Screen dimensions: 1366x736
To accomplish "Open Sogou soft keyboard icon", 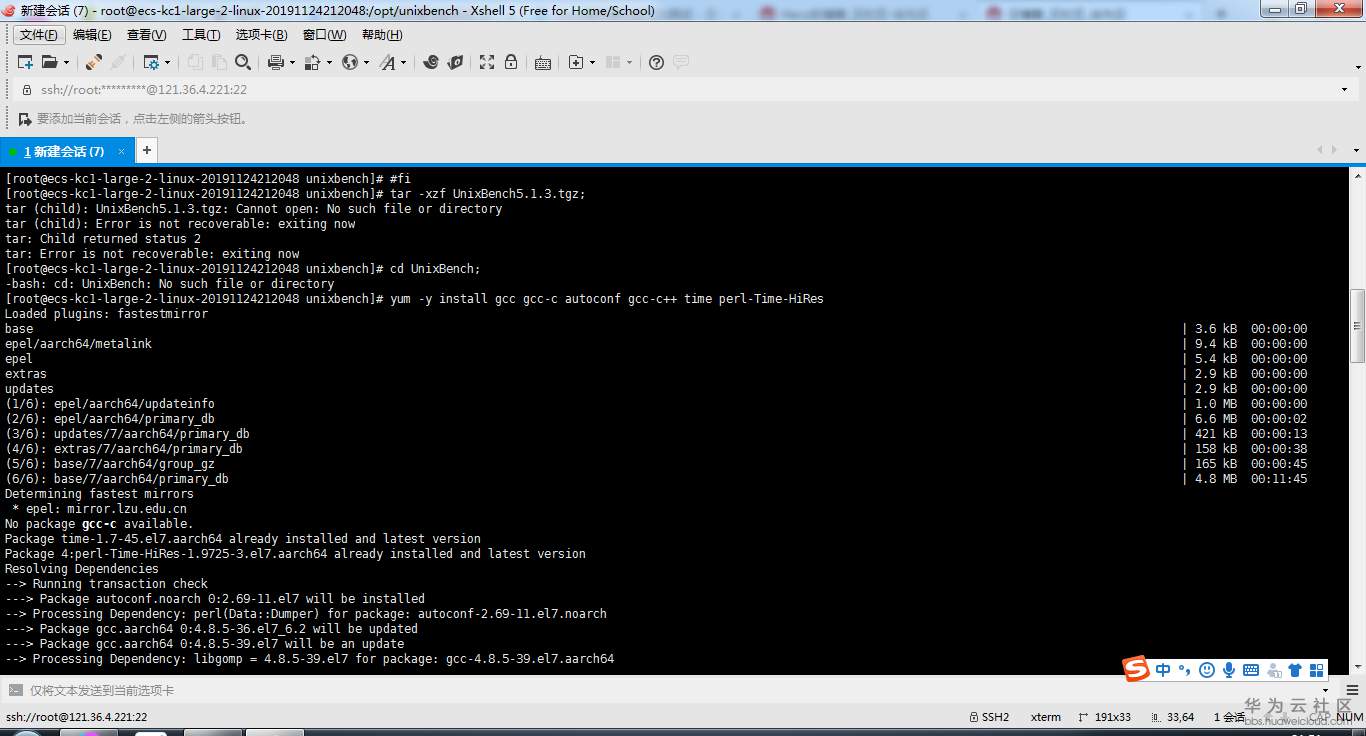I will [x=1250, y=670].
